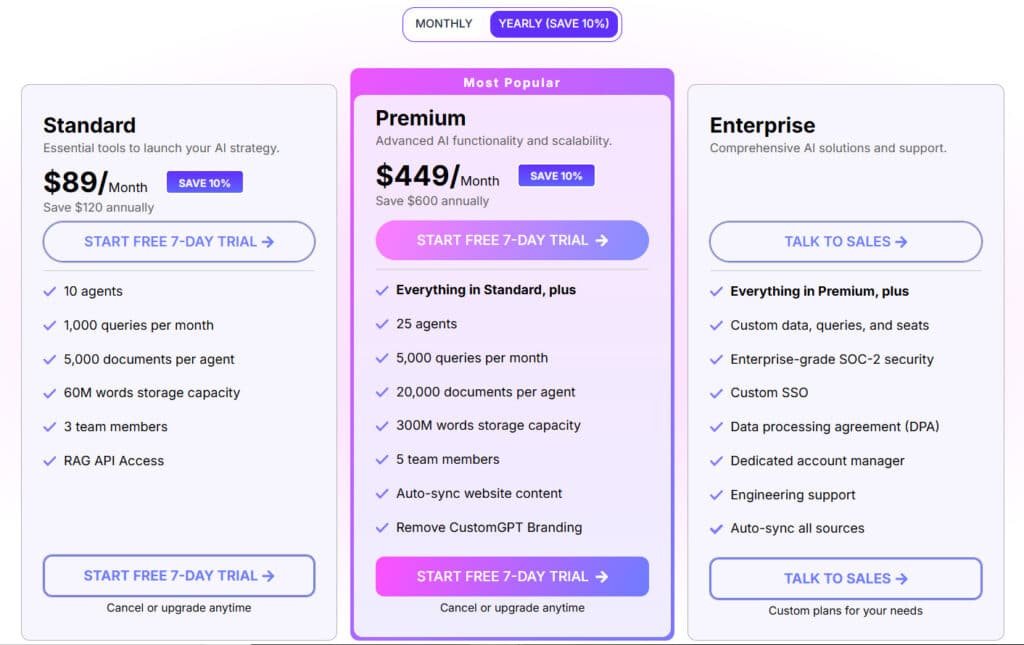Viewport: 1024px width, 645px height.
Task: Click the arrow icon in Premium's trial button
Action: (x=601, y=240)
